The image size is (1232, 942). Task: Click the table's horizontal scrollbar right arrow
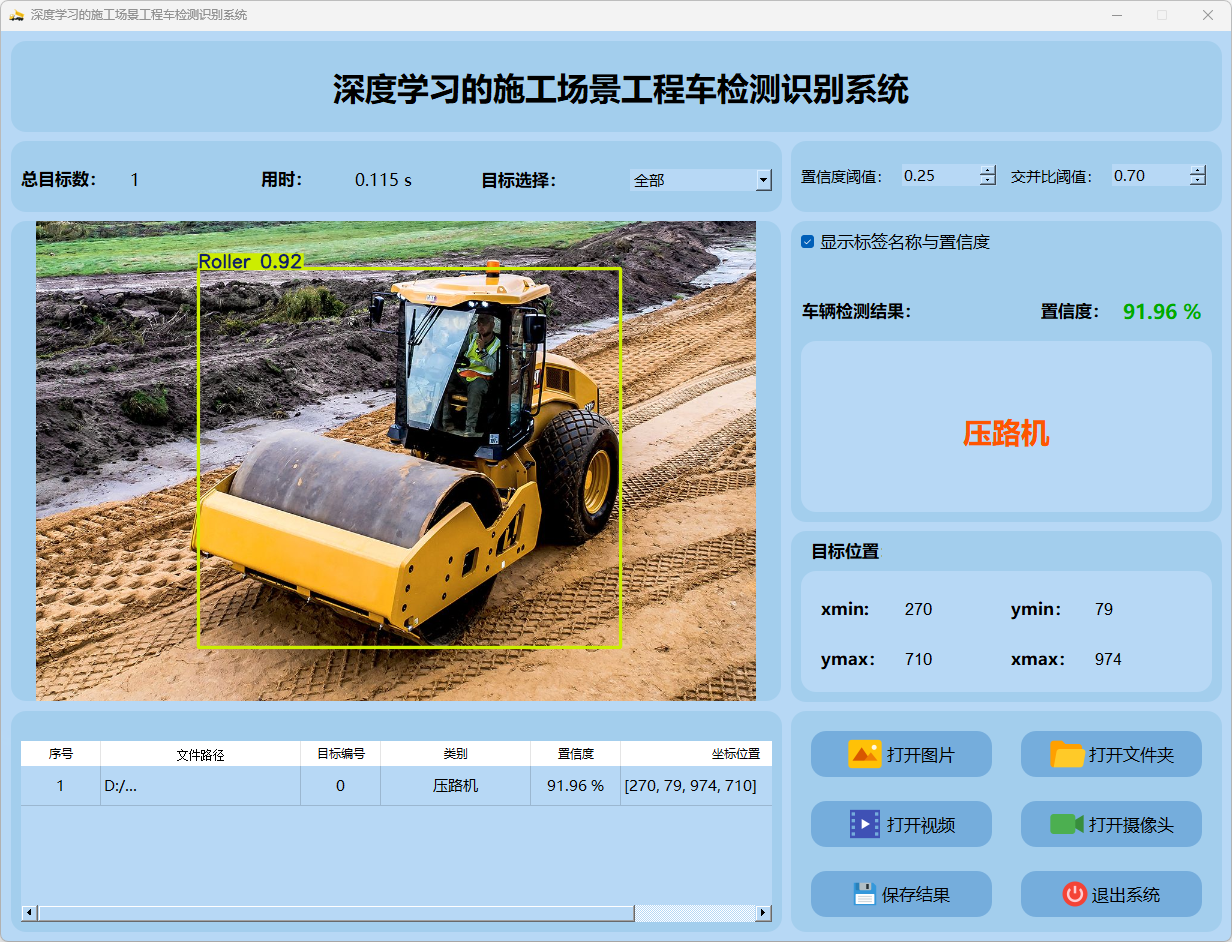763,913
